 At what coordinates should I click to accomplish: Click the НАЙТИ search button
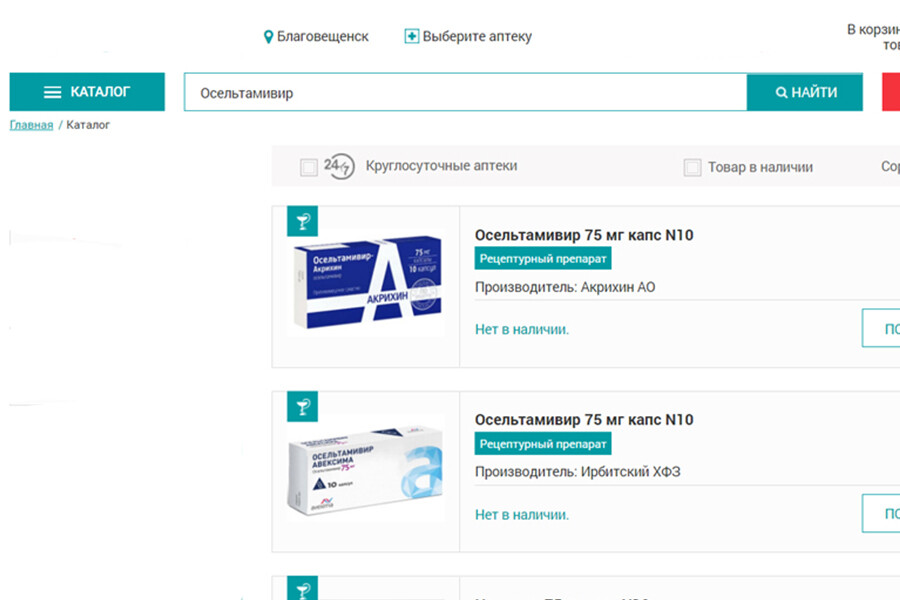tap(805, 92)
